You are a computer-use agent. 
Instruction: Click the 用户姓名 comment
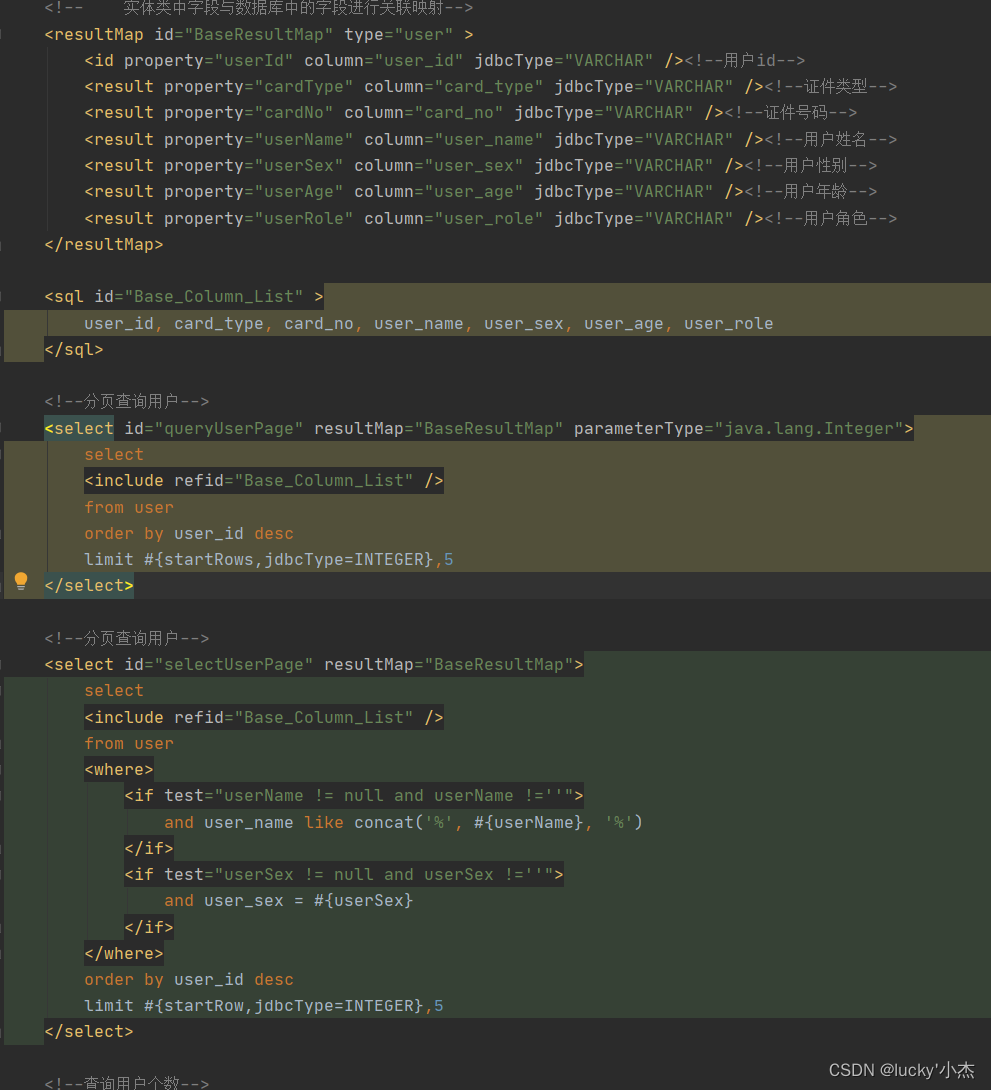830,140
